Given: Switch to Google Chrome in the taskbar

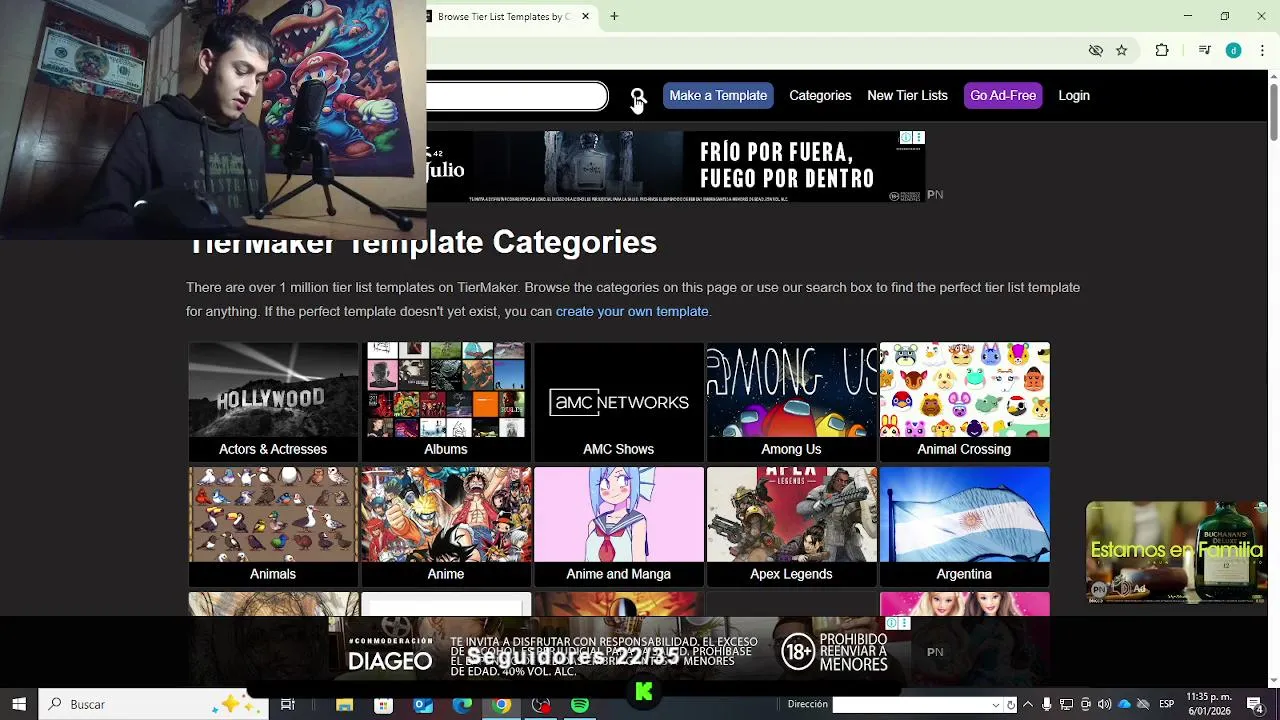Looking at the screenshot, I should (x=501, y=705).
